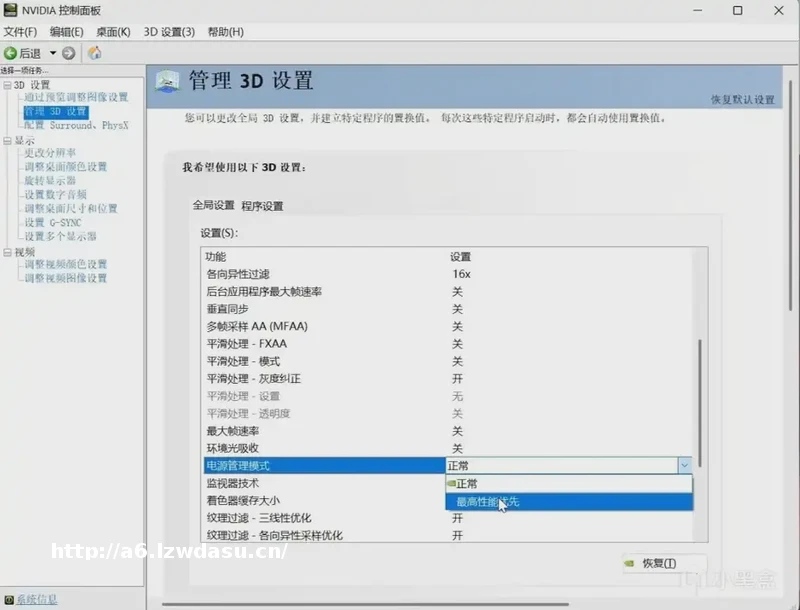This screenshot has width=800, height=610.
Task: Open the back history dropdown arrow
Action: pos(51,53)
